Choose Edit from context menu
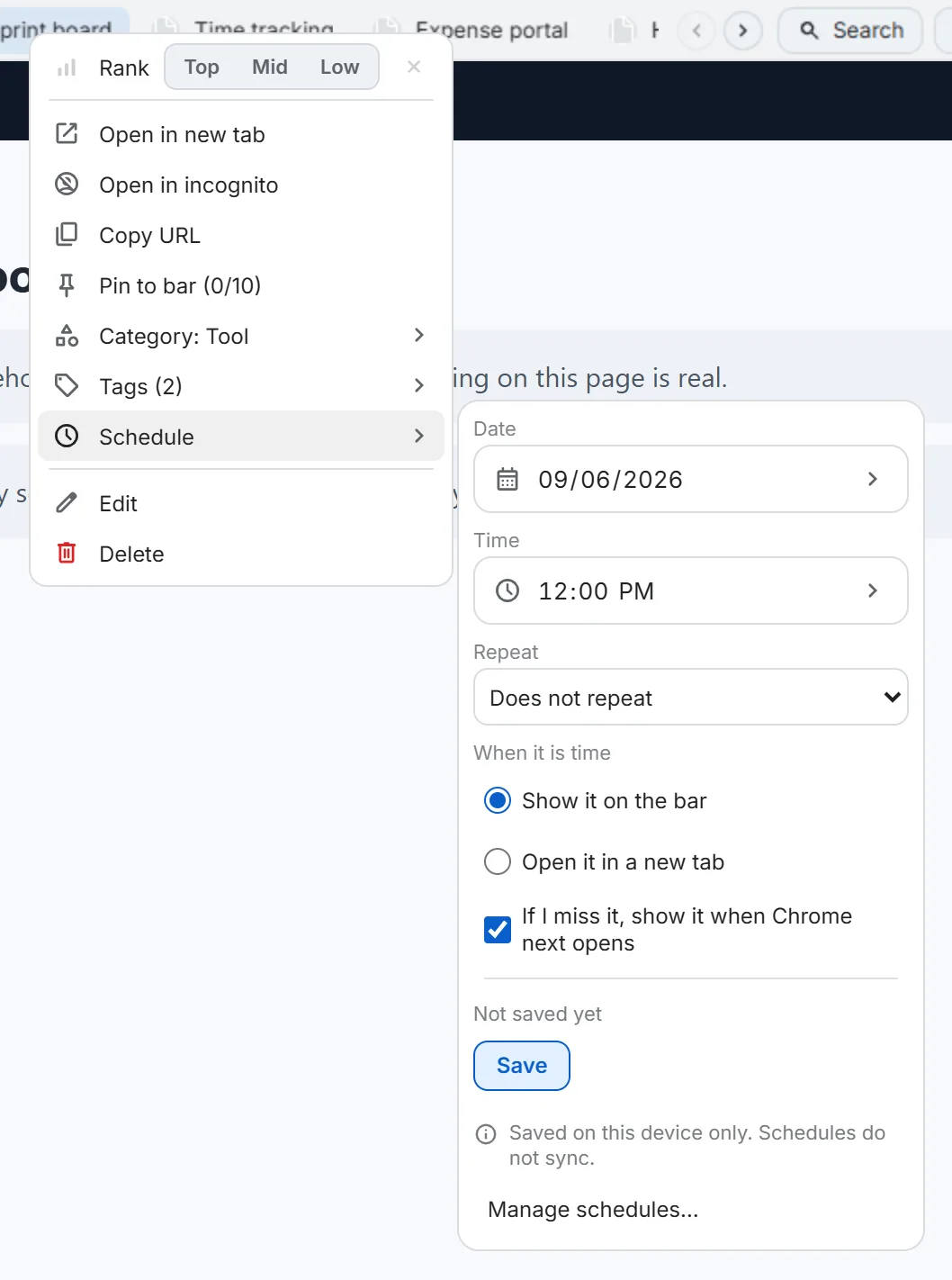The image size is (952, 1280). [241, 503]
